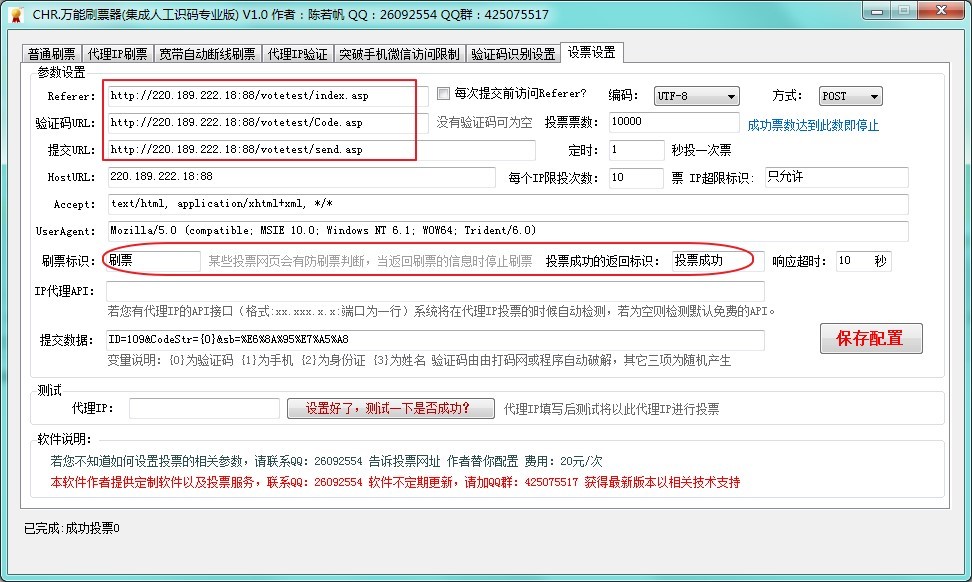The width and height of the screenshot is (972, 582).
Task: Click the HostURL input field
Action: pos(301,177)
